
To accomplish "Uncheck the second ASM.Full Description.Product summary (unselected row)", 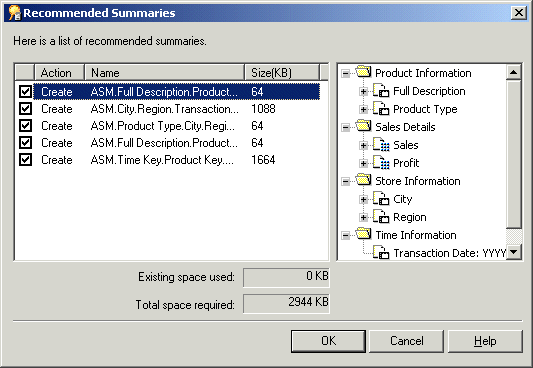I will coord(25,143).
